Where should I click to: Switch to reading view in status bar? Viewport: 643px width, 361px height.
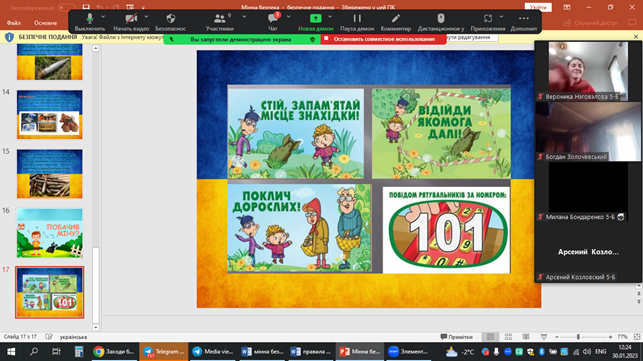pyautogui.click(x=526, y=337)
